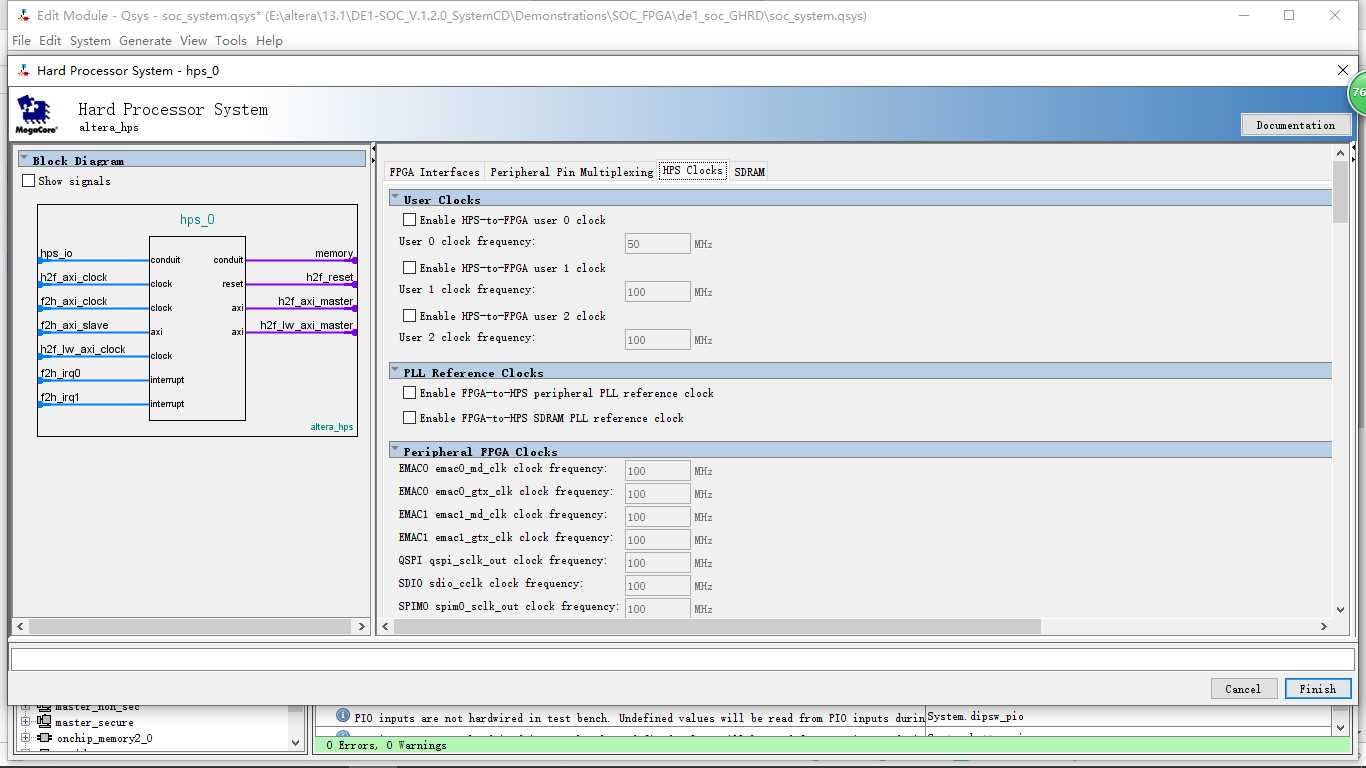Click the System.dipsw_pio message entry
The height and width of the screenshot is (768, 1366).
(976, 716)
